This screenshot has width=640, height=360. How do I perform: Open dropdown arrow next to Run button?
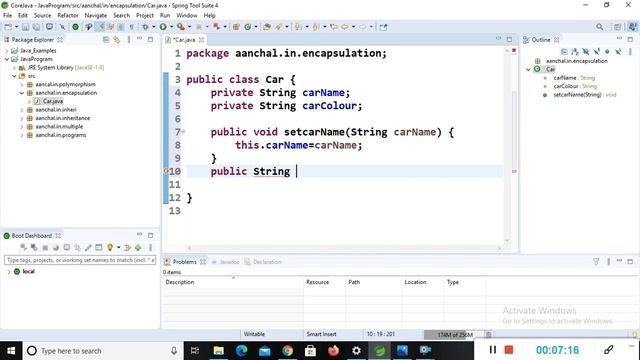171,27
